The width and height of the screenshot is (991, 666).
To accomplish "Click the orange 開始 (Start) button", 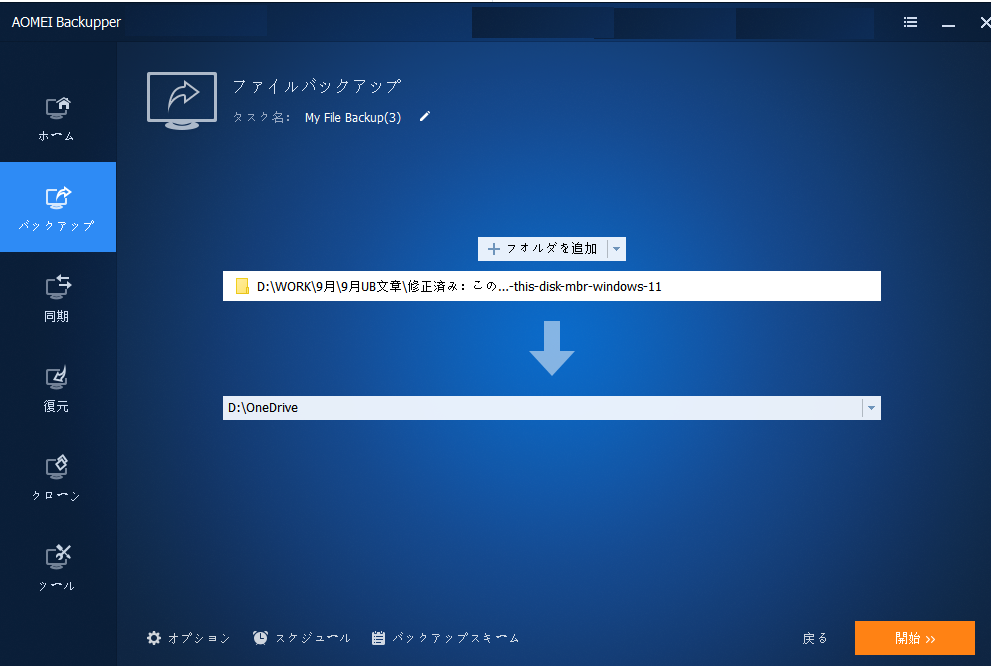I will [x=915, y=638].
